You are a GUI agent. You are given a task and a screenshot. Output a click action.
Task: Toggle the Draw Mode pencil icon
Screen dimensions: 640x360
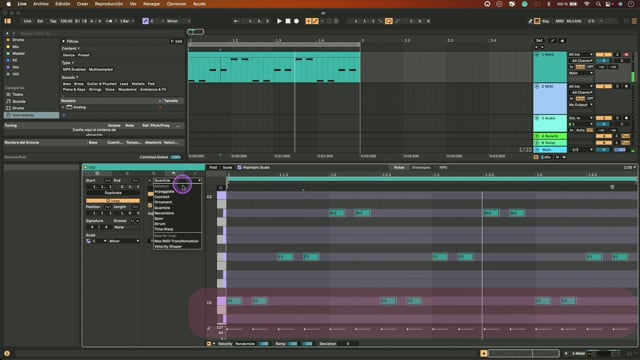[x=530, y=21]
